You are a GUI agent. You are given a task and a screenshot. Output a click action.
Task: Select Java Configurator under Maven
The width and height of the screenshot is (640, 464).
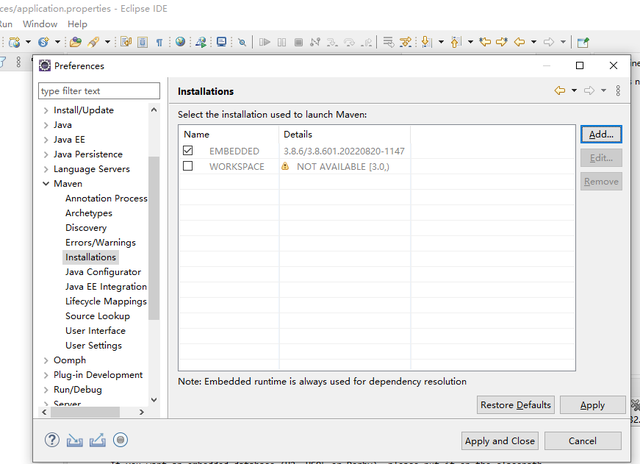coord(103,272)
